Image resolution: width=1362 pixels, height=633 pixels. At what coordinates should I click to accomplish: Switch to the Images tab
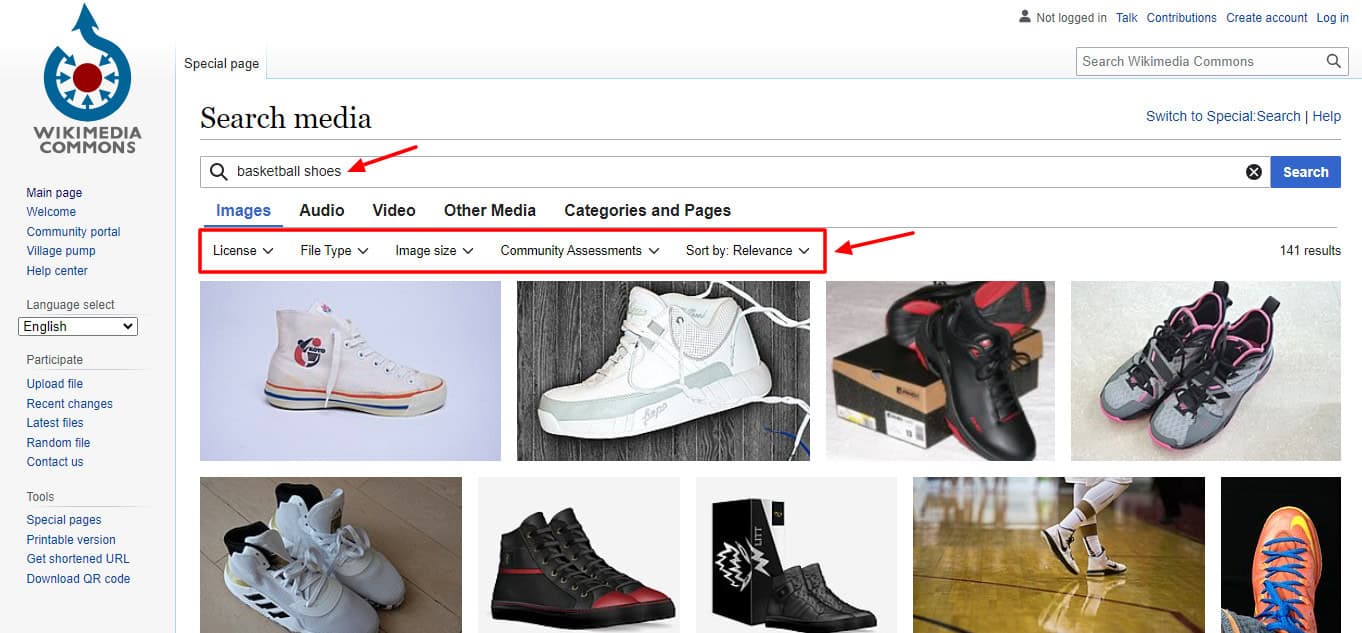243,210
